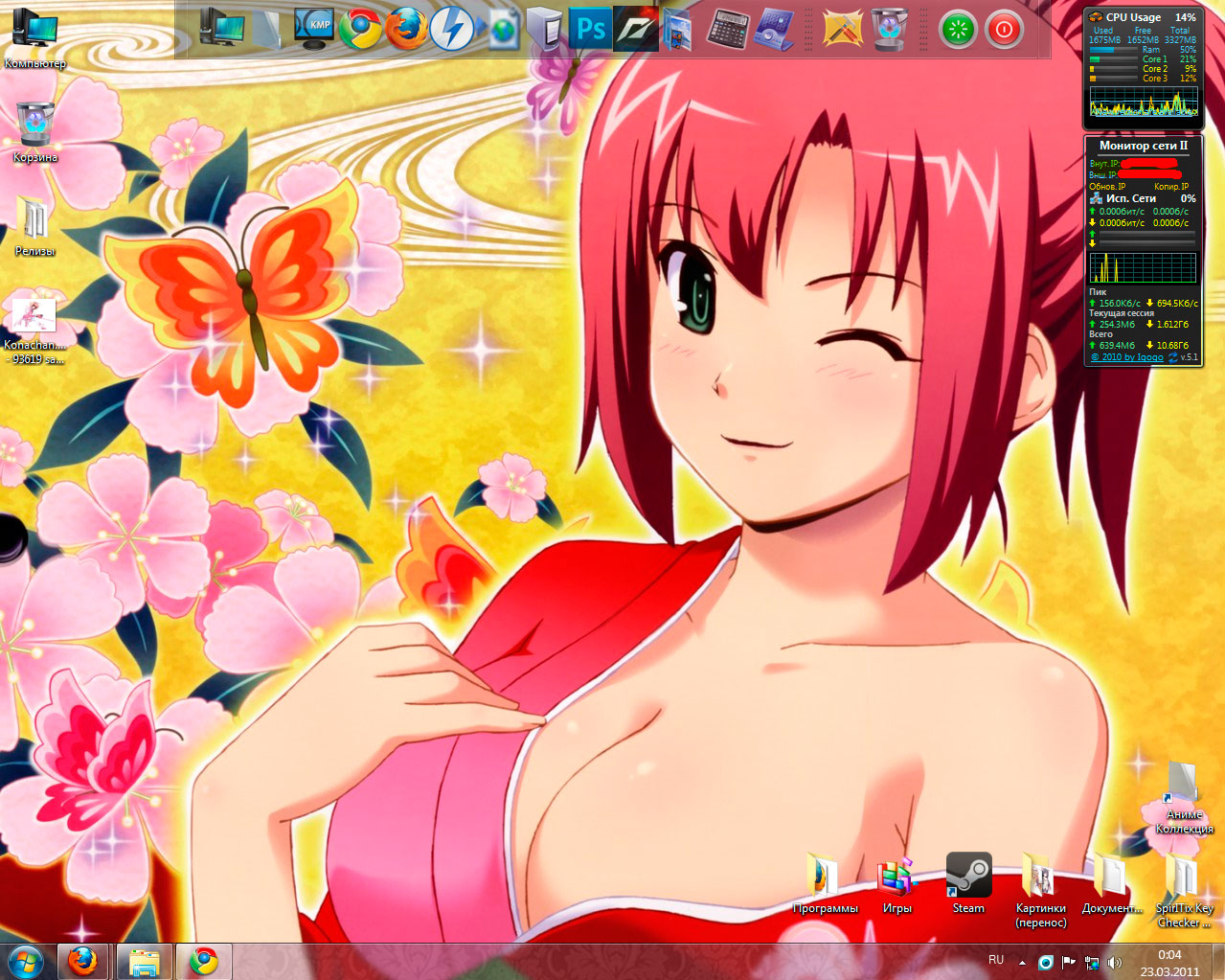Launch Chrome from the top dock
The width and height of the screenshot is (1225, 980).
click(360, 30)
